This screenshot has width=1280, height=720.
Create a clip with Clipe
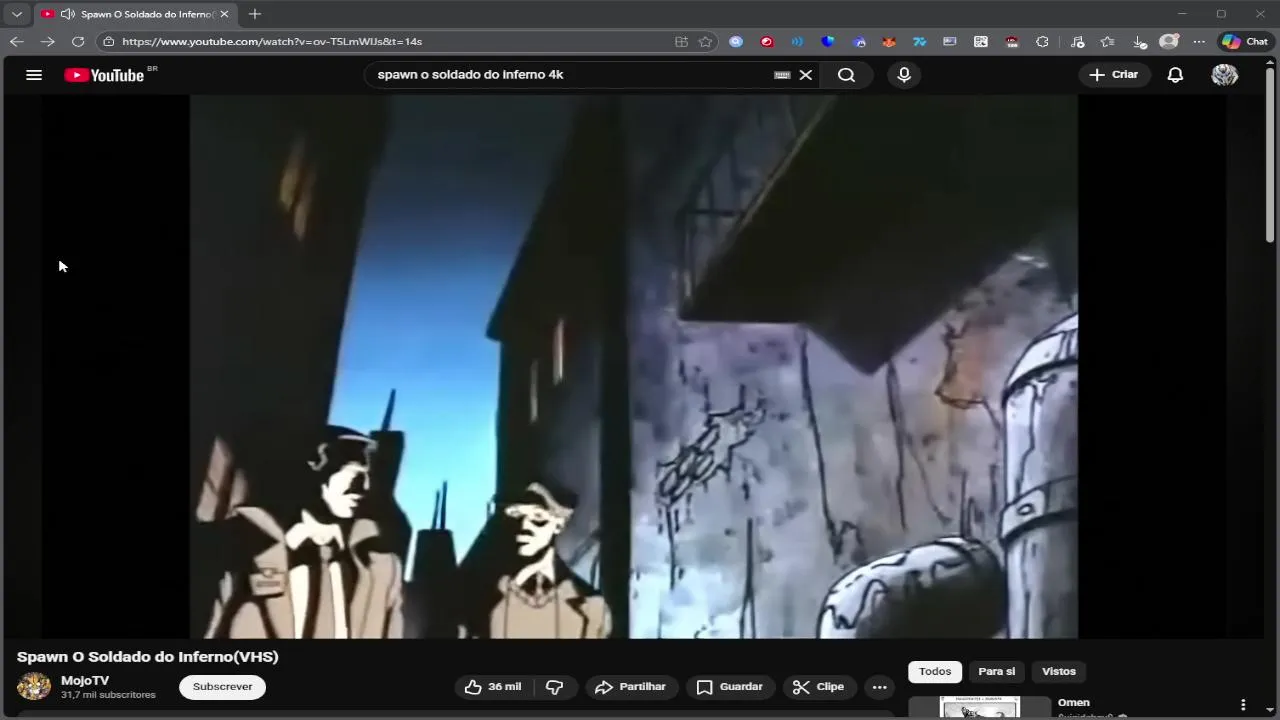click(x=819, y=687)
